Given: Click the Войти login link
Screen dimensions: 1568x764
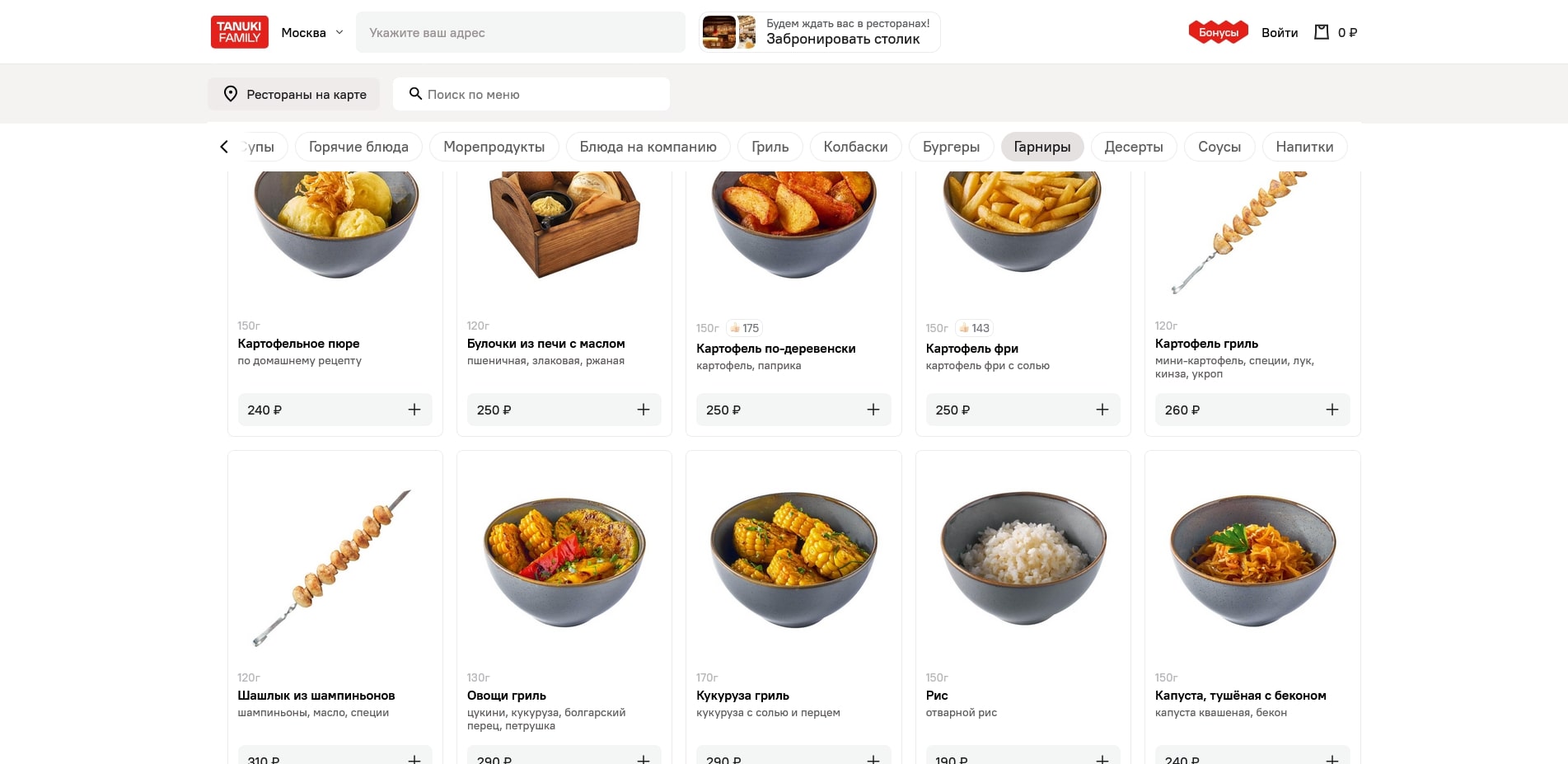Looking at the screenshot, I should [x=1279, y=32].
